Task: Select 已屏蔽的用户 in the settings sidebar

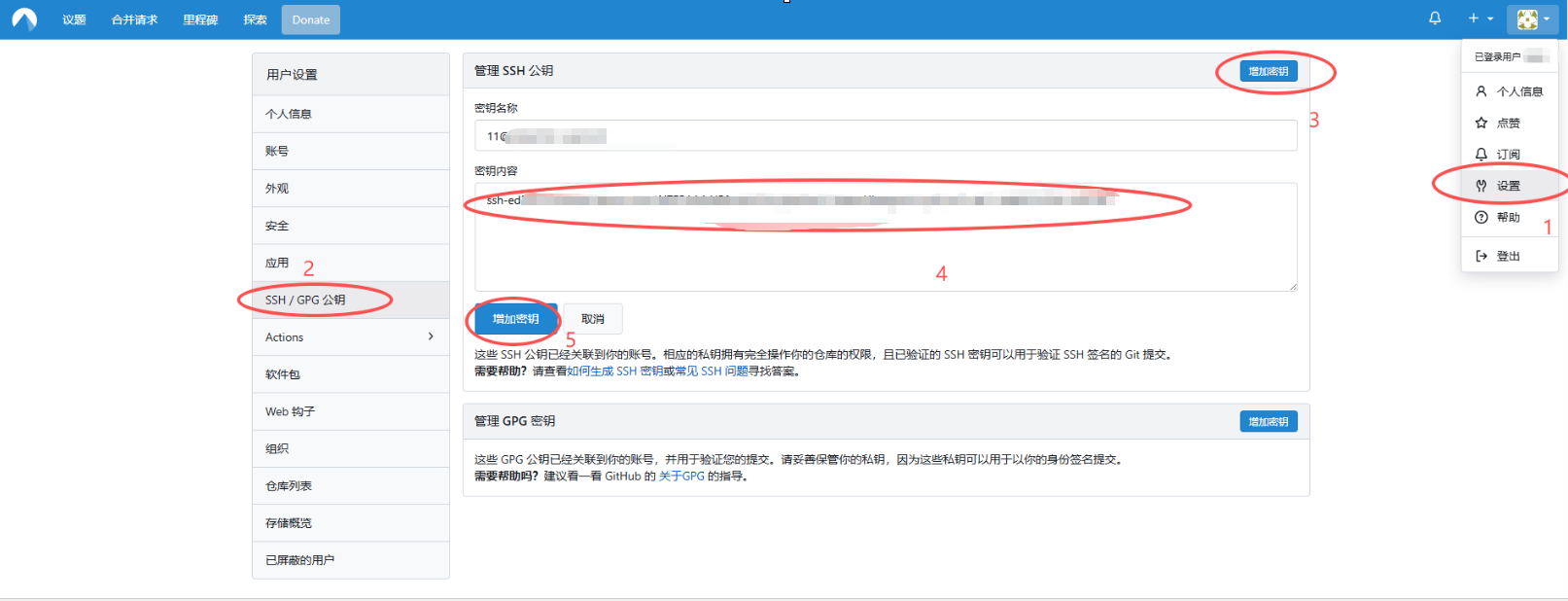Action: coord(351,560)
